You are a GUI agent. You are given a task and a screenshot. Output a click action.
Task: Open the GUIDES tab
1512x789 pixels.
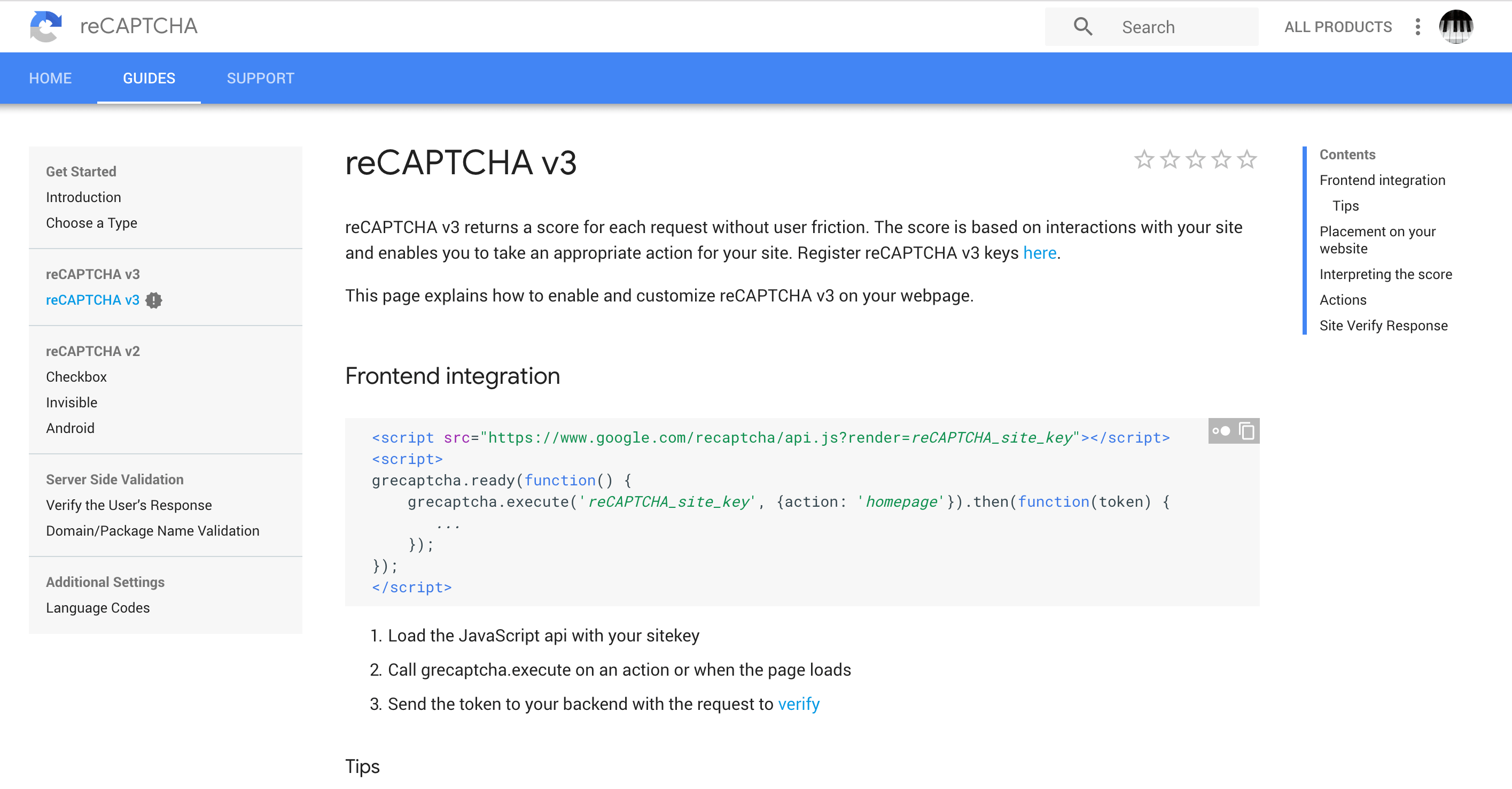click(149, 78)
